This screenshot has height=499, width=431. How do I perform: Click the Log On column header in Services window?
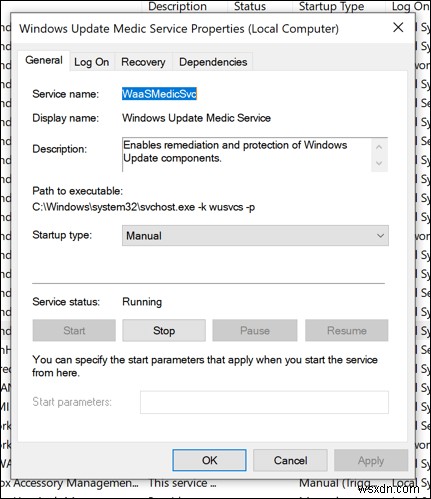(x=410, y=6)
